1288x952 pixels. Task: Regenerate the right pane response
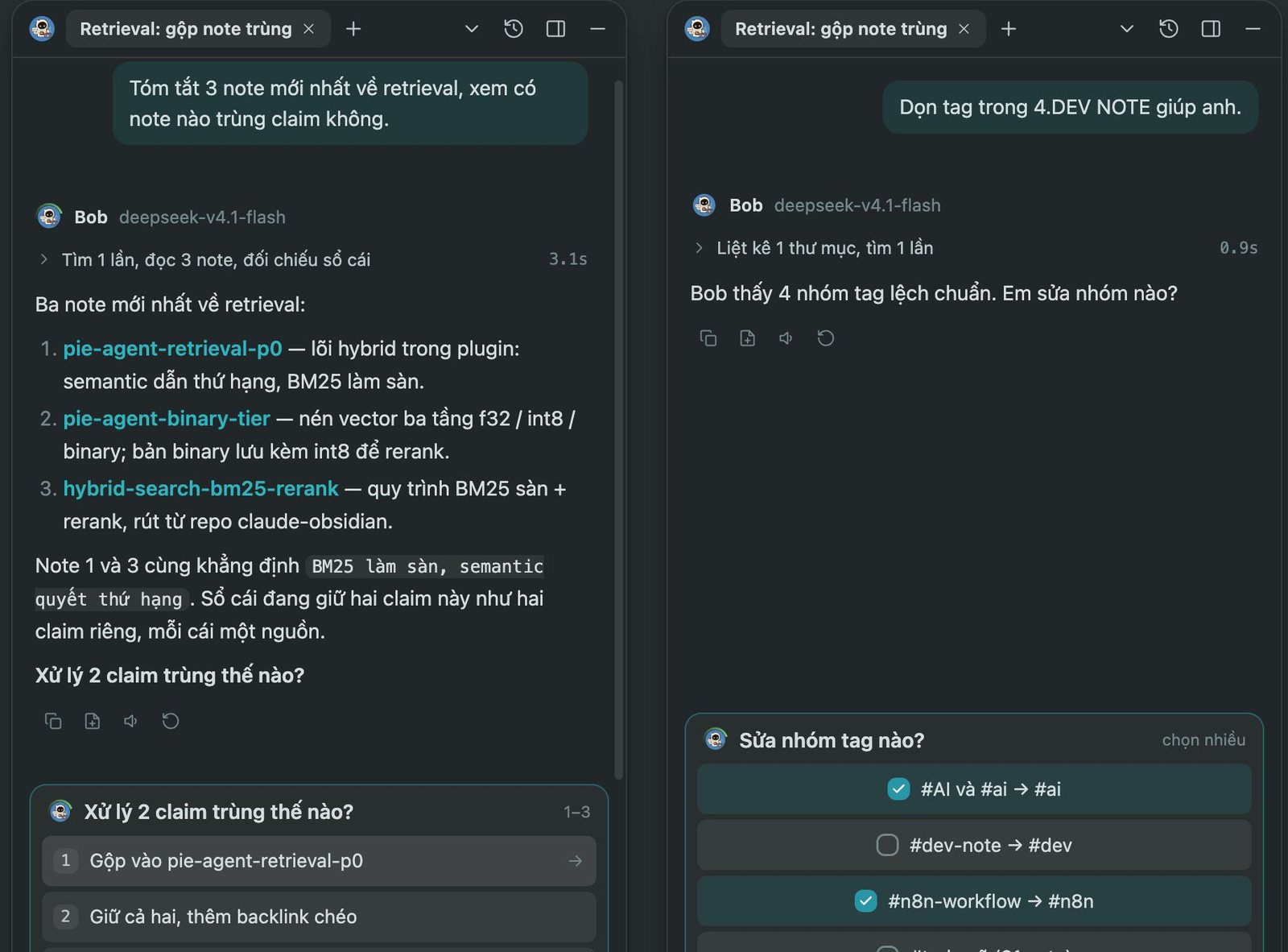[826, 338]
